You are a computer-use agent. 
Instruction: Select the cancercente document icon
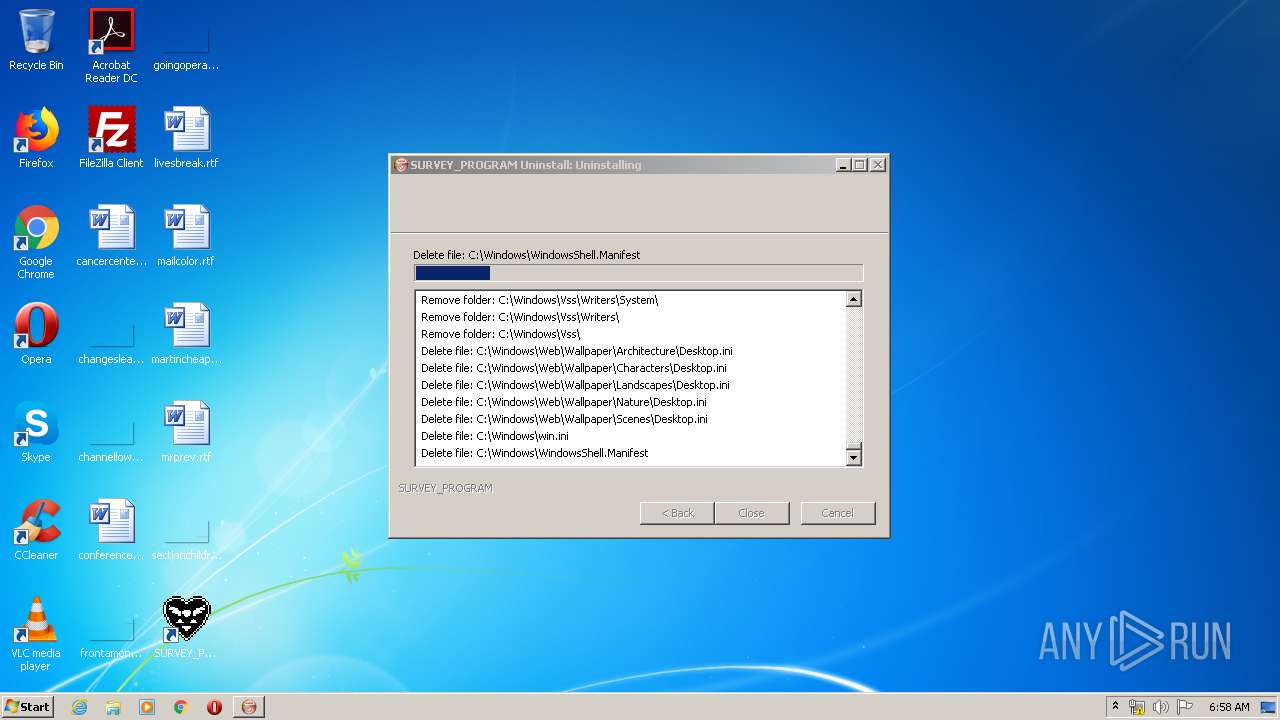(111, 236)
